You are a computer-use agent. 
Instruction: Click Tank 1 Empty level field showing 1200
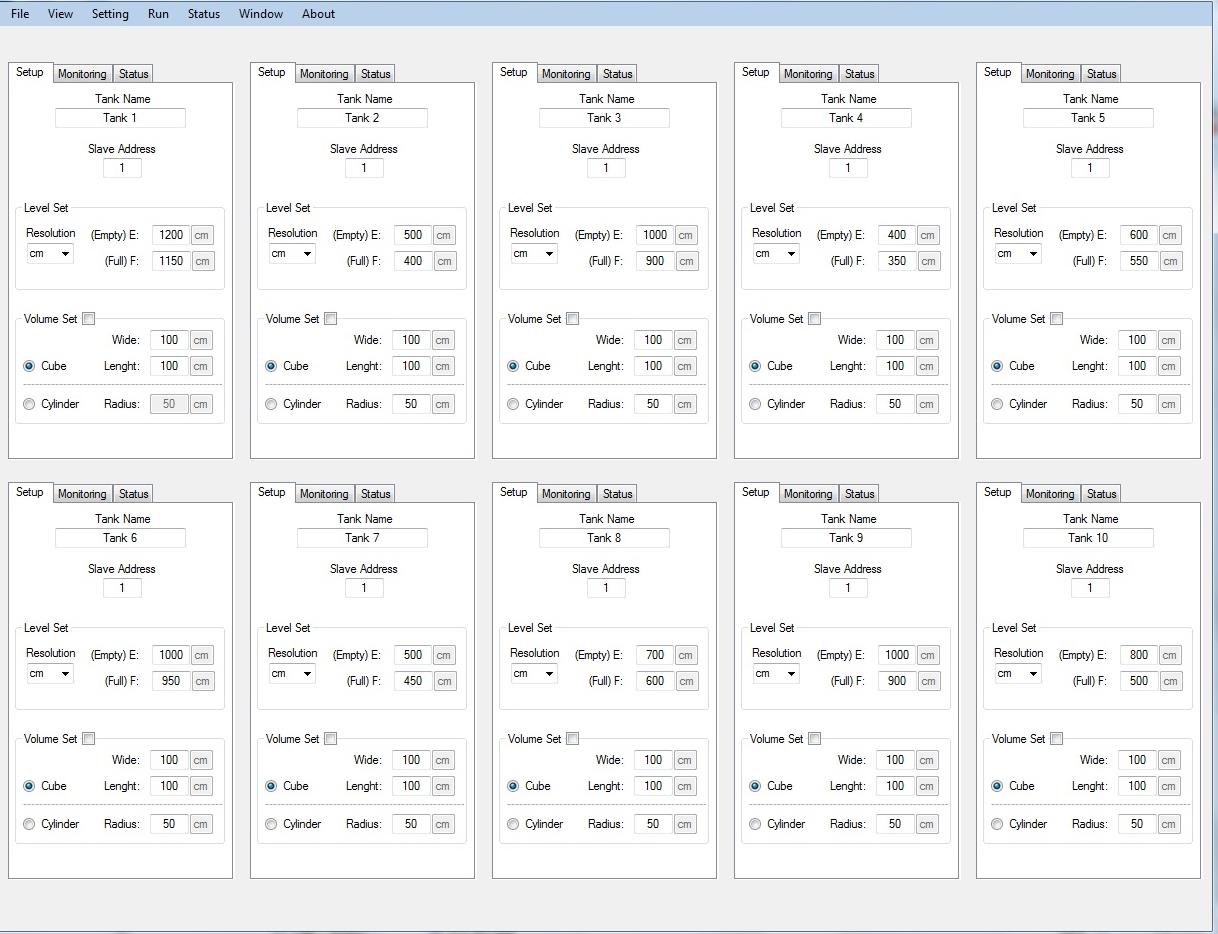pos(171,235)
